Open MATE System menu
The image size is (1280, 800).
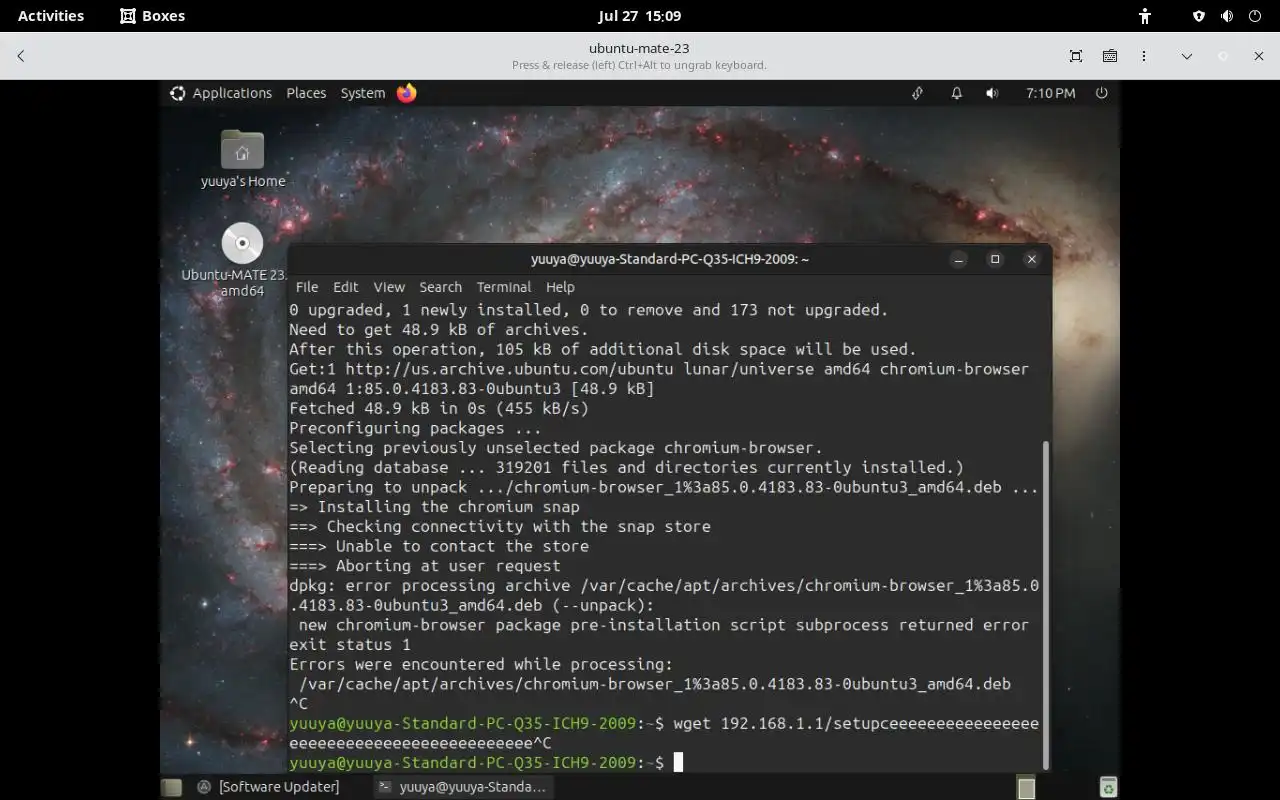(363, 93)
